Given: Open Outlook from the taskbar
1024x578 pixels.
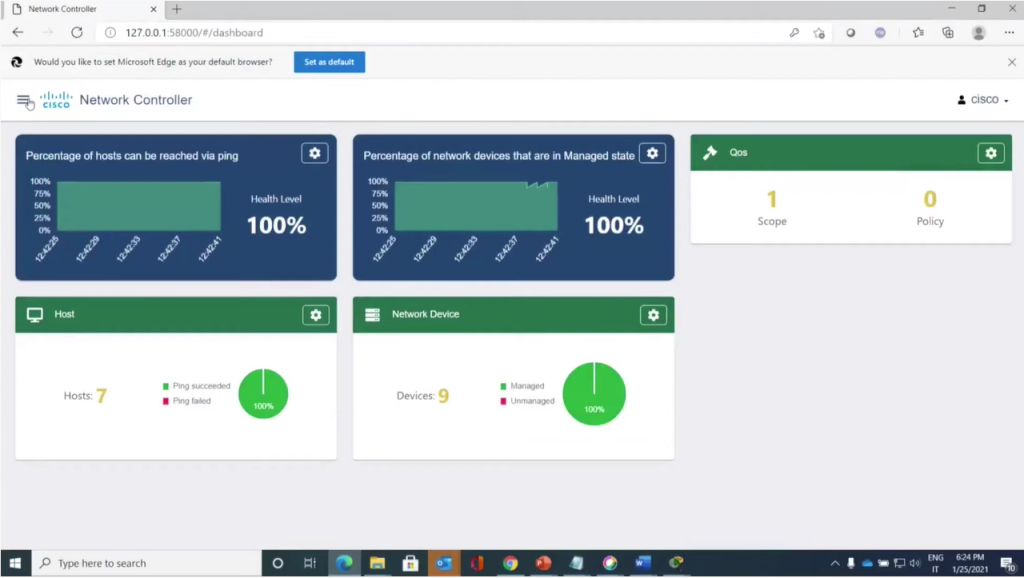Looking at the screenshot, I should tap(444, 563).
